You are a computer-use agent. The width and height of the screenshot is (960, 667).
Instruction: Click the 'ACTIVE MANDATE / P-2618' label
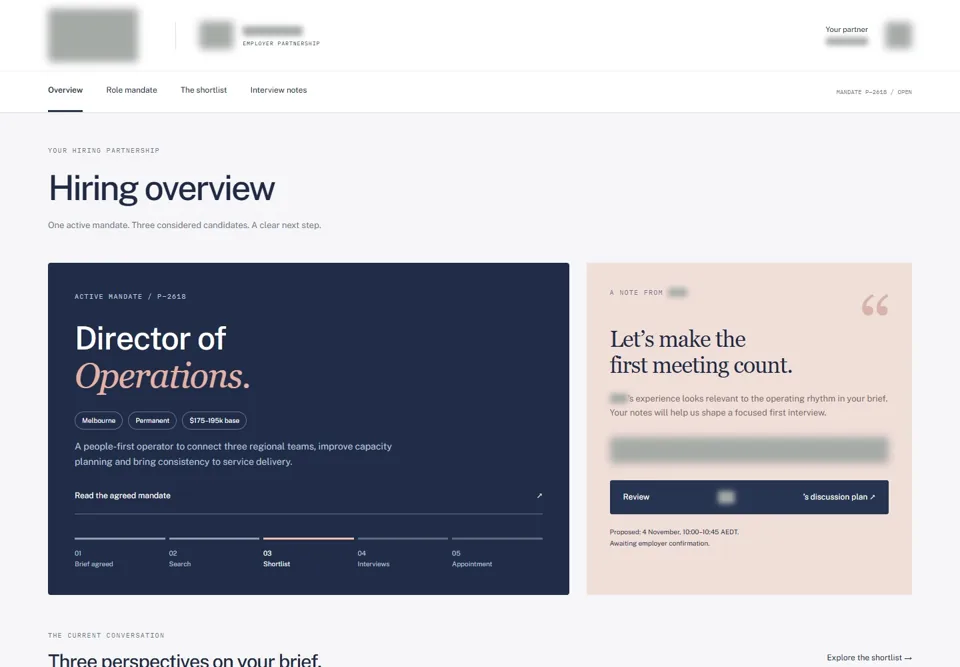point(130,296)
